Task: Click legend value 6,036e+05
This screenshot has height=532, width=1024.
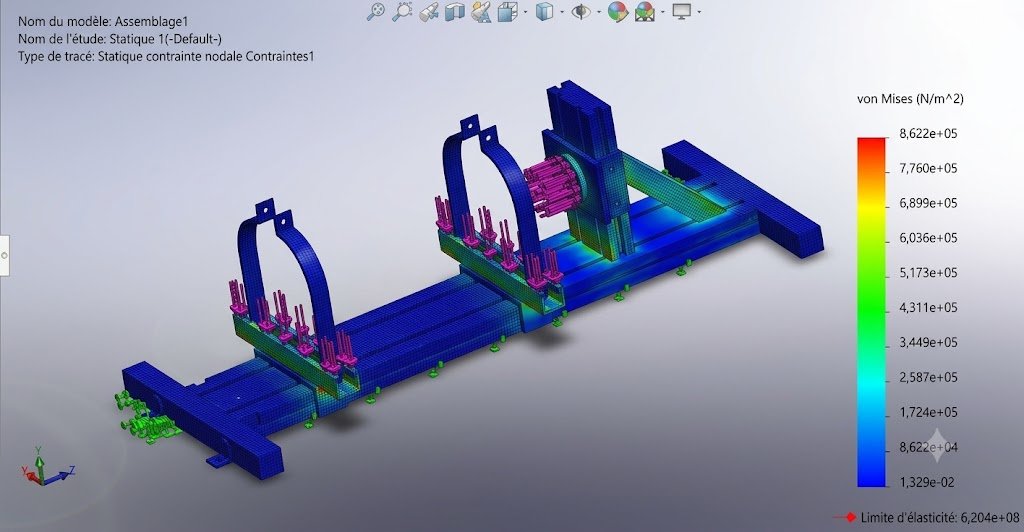Action: [928, 238]
